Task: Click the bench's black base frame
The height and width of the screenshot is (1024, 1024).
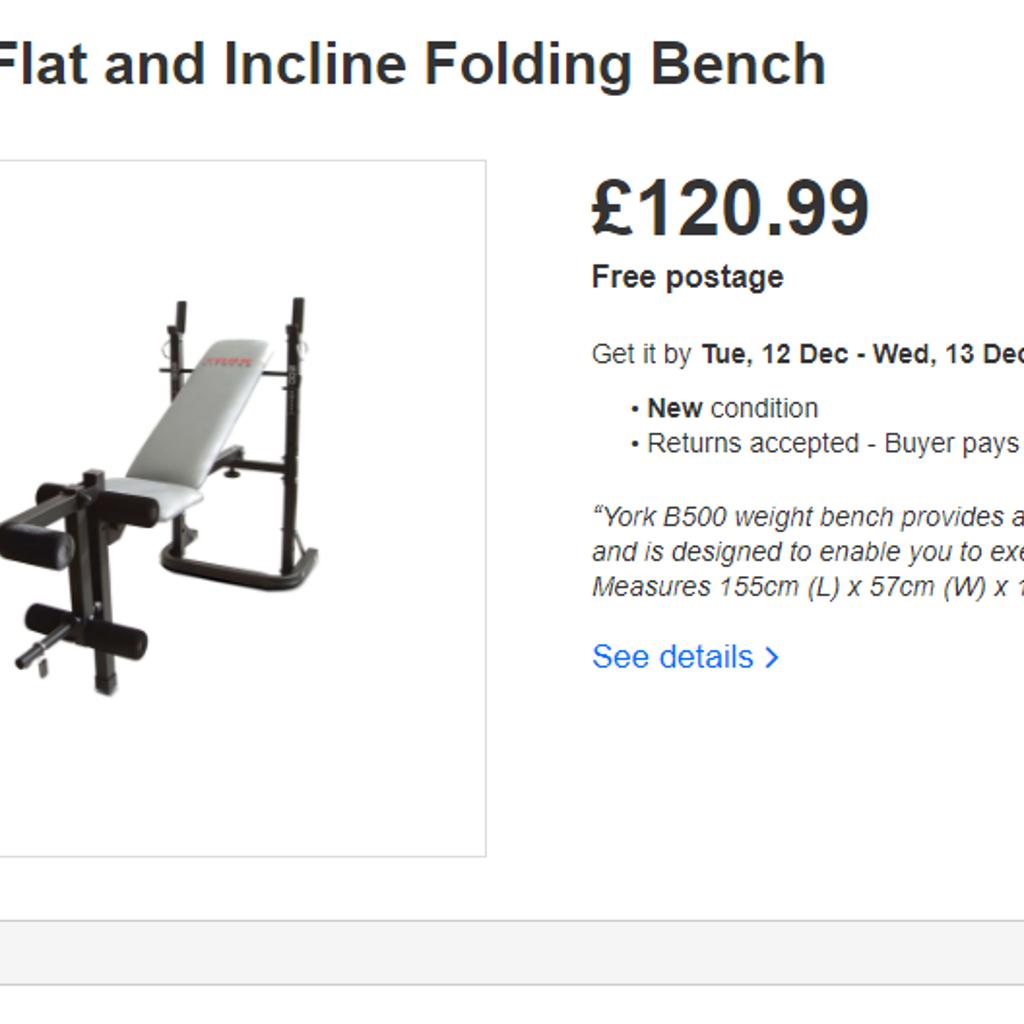Action: 240,567
